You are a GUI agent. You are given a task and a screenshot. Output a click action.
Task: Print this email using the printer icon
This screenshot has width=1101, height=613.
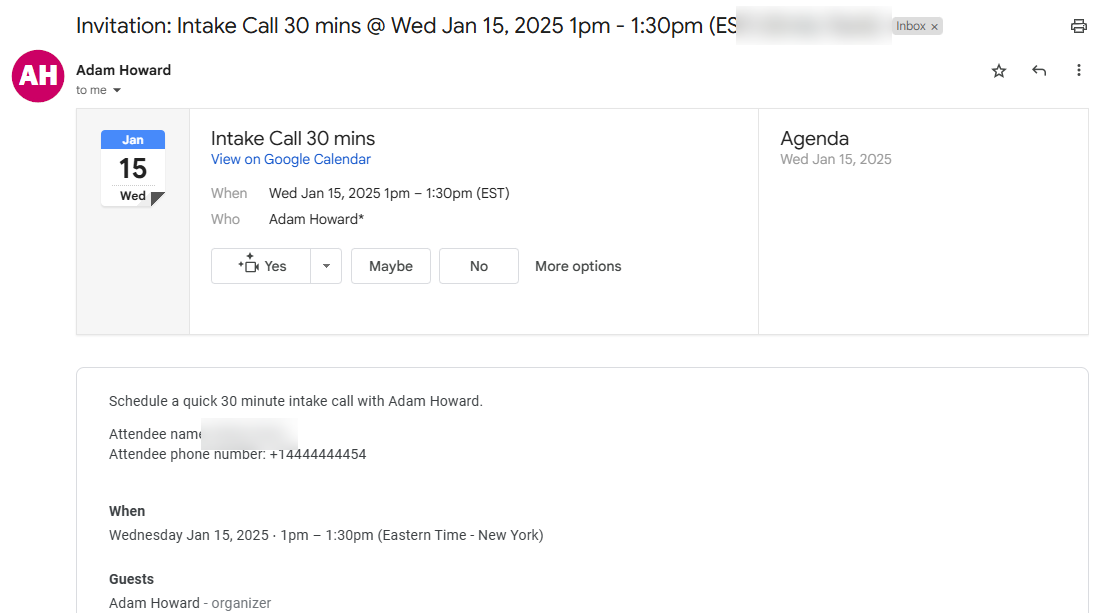pyautogui.click(x=1079, y=26)
